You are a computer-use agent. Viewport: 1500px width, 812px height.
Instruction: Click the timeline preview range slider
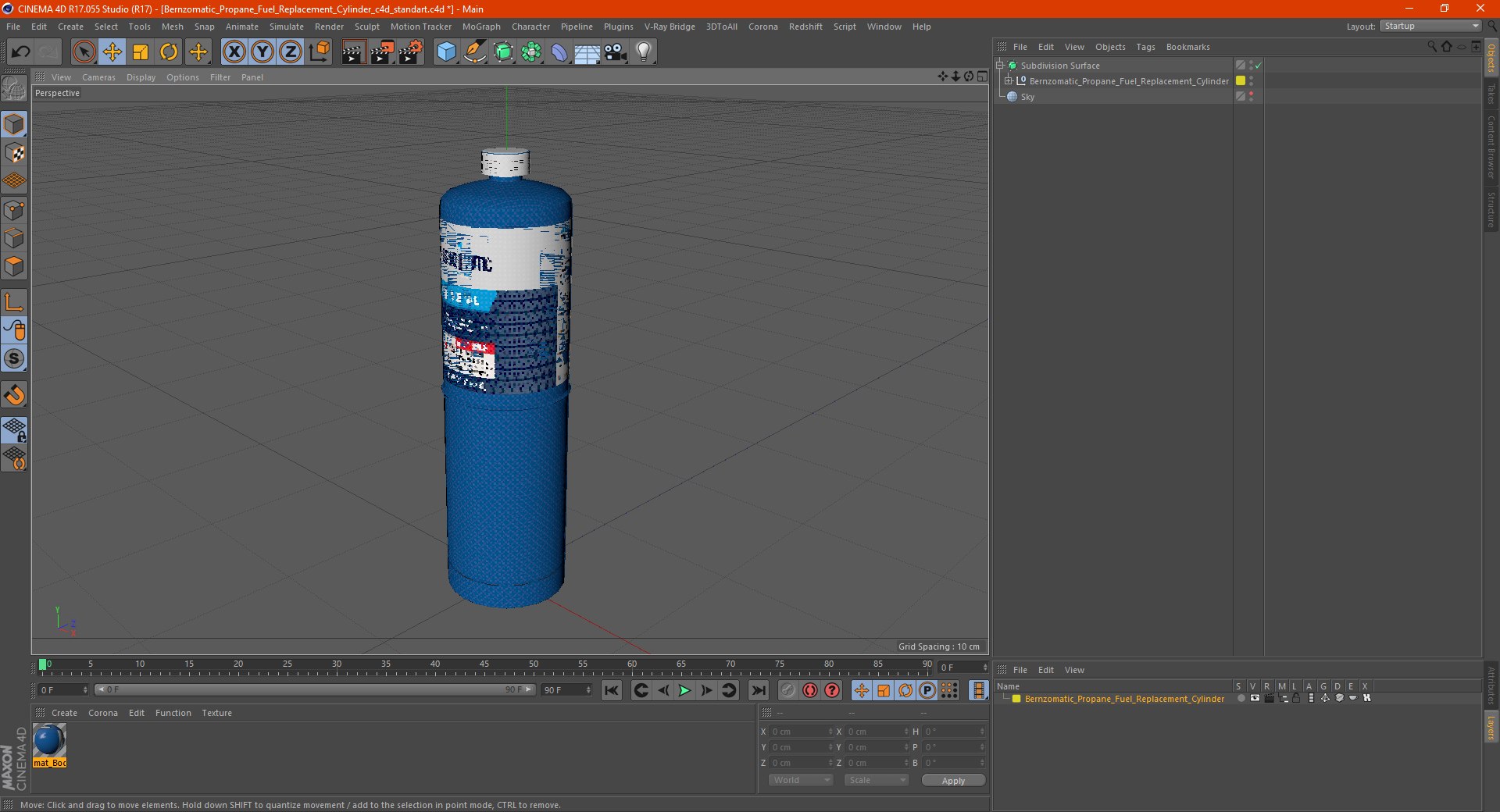(315, 689)
